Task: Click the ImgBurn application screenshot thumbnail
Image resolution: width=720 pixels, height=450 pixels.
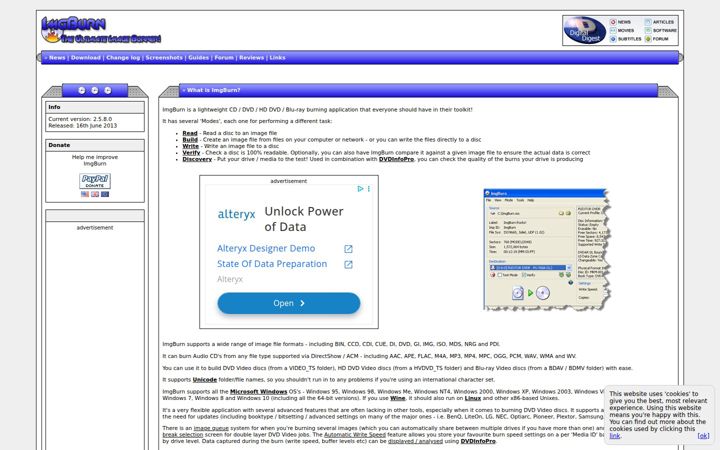Action: coord(547,250)
